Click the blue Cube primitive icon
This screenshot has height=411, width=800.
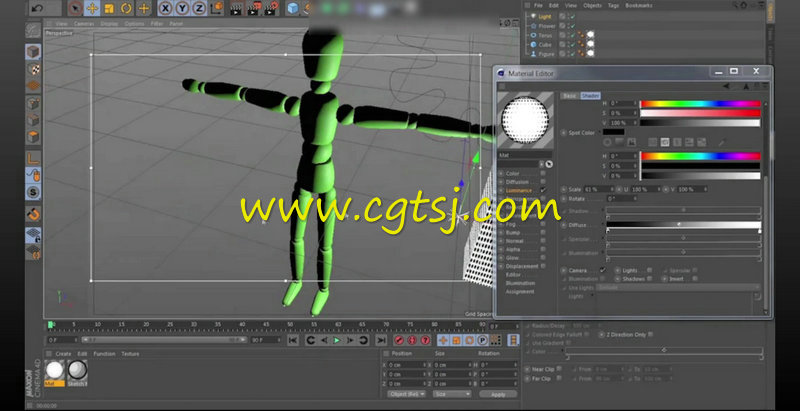click(293, 8)
